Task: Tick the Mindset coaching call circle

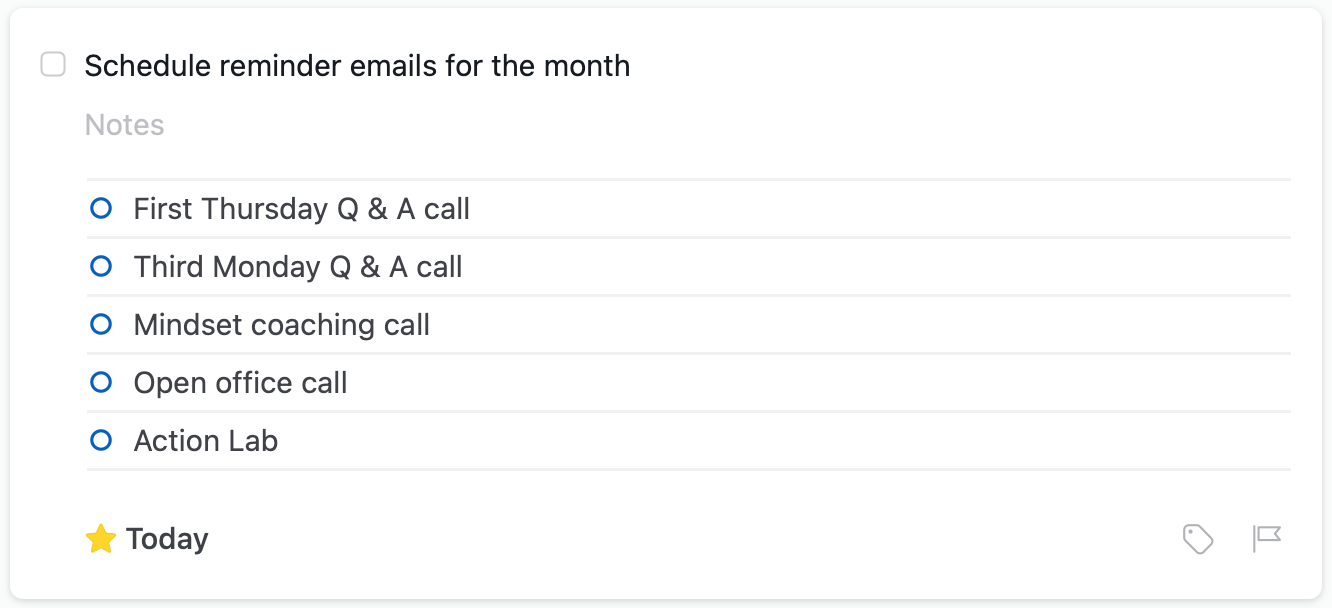Action: pos(101,325)
